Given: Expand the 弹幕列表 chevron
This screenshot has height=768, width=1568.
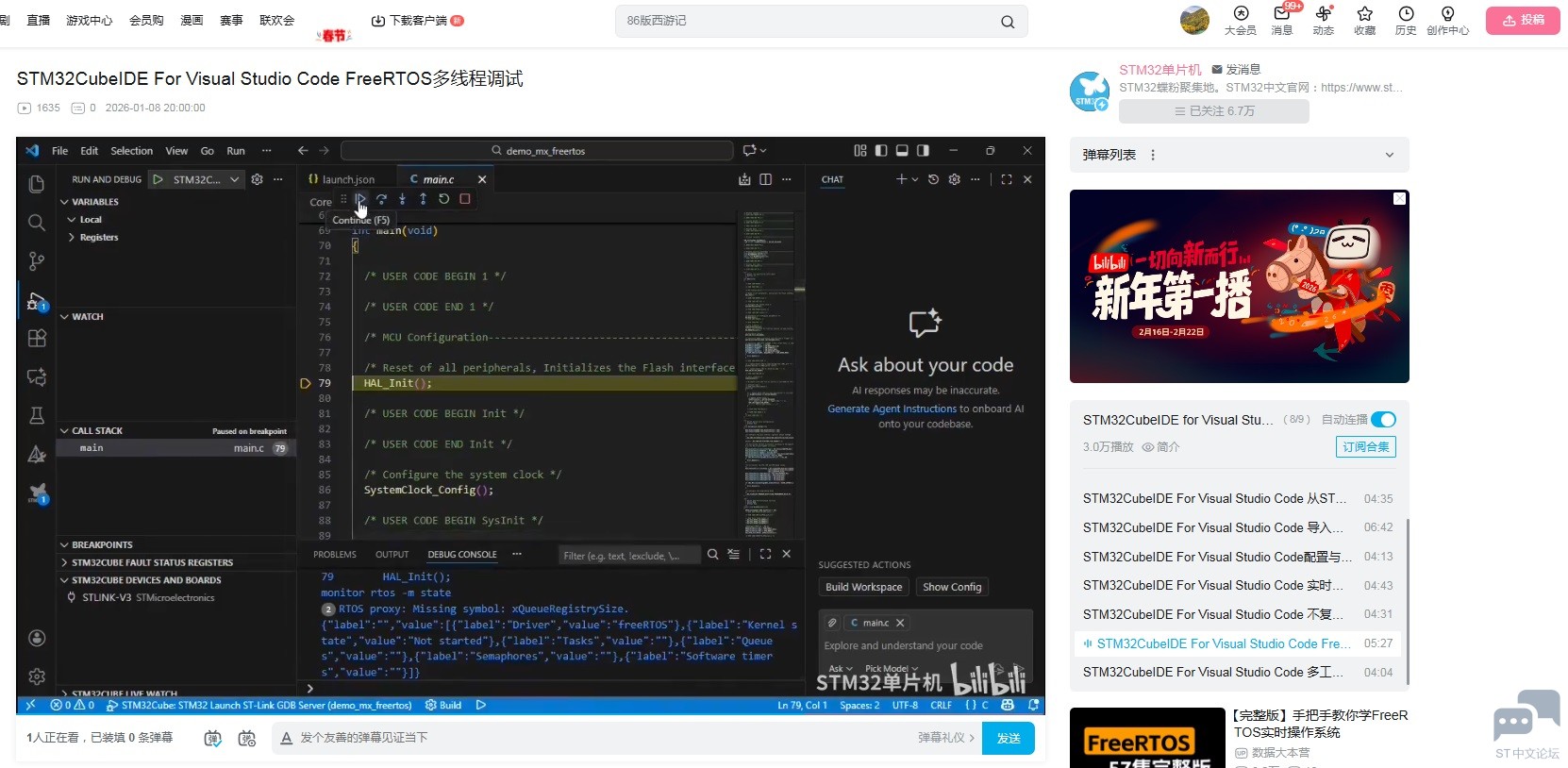Looking at the screenshot, I should pos(1389,156).
